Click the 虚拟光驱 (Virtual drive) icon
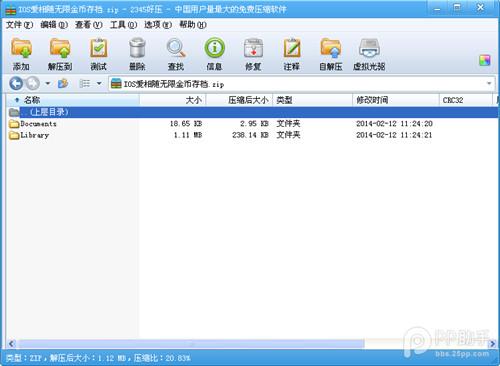 tap(369, 49)
